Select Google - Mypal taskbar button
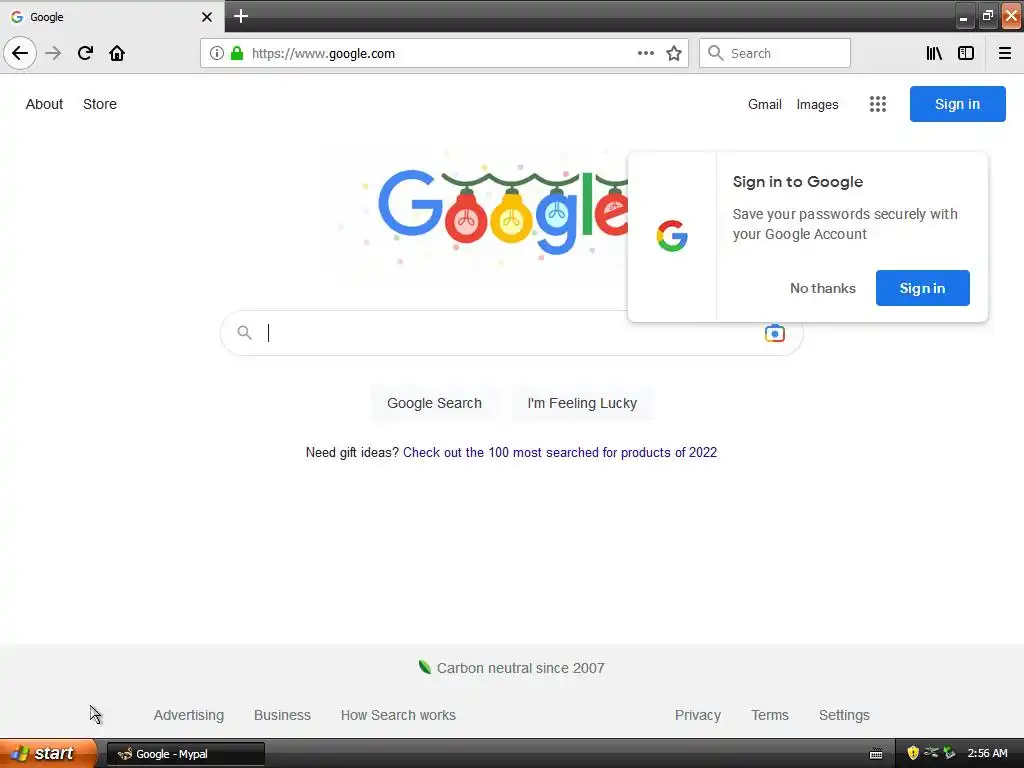1024x768 pixels. click(185, 754)
